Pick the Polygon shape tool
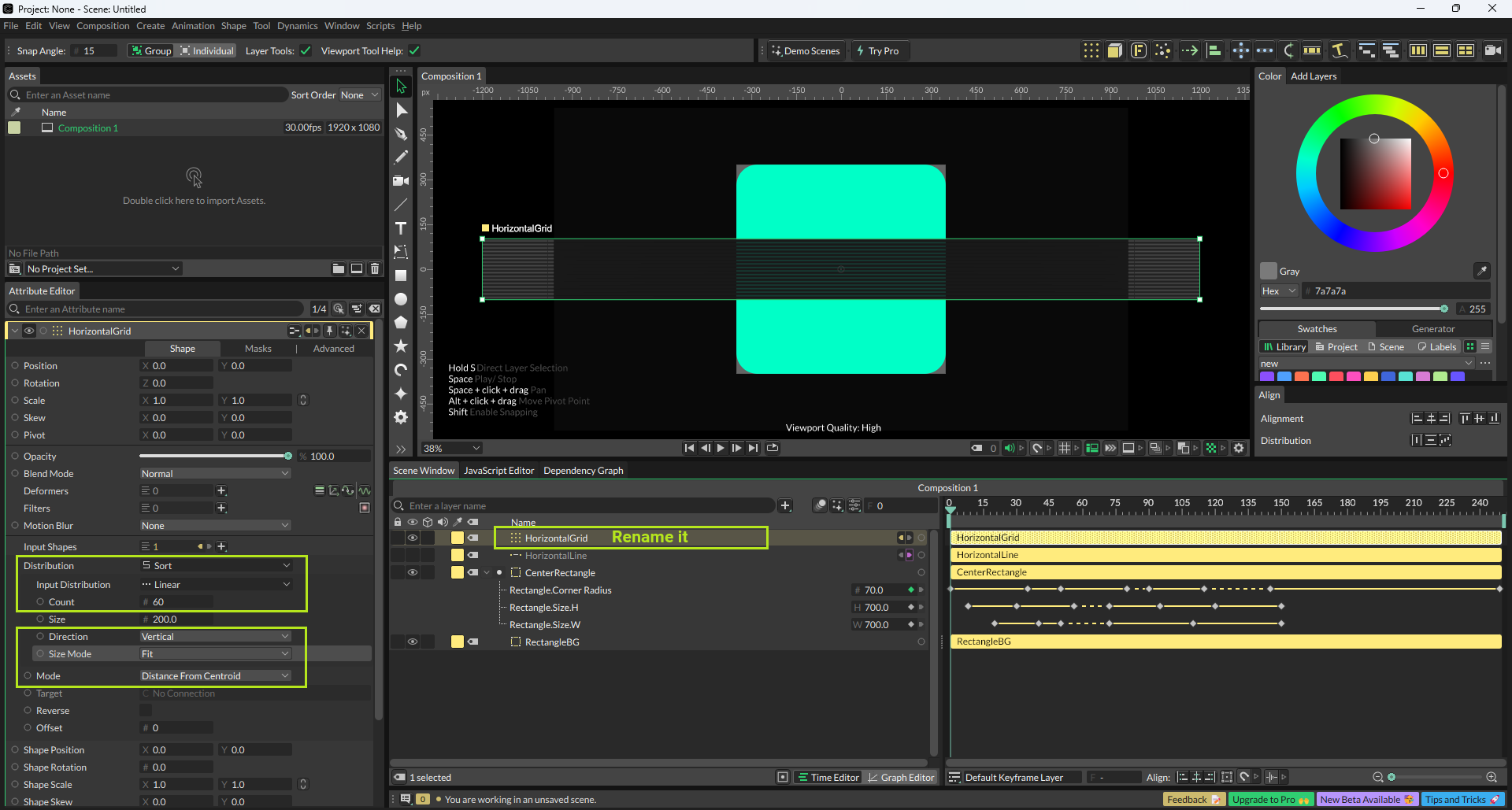 click(x=401, y=323)
